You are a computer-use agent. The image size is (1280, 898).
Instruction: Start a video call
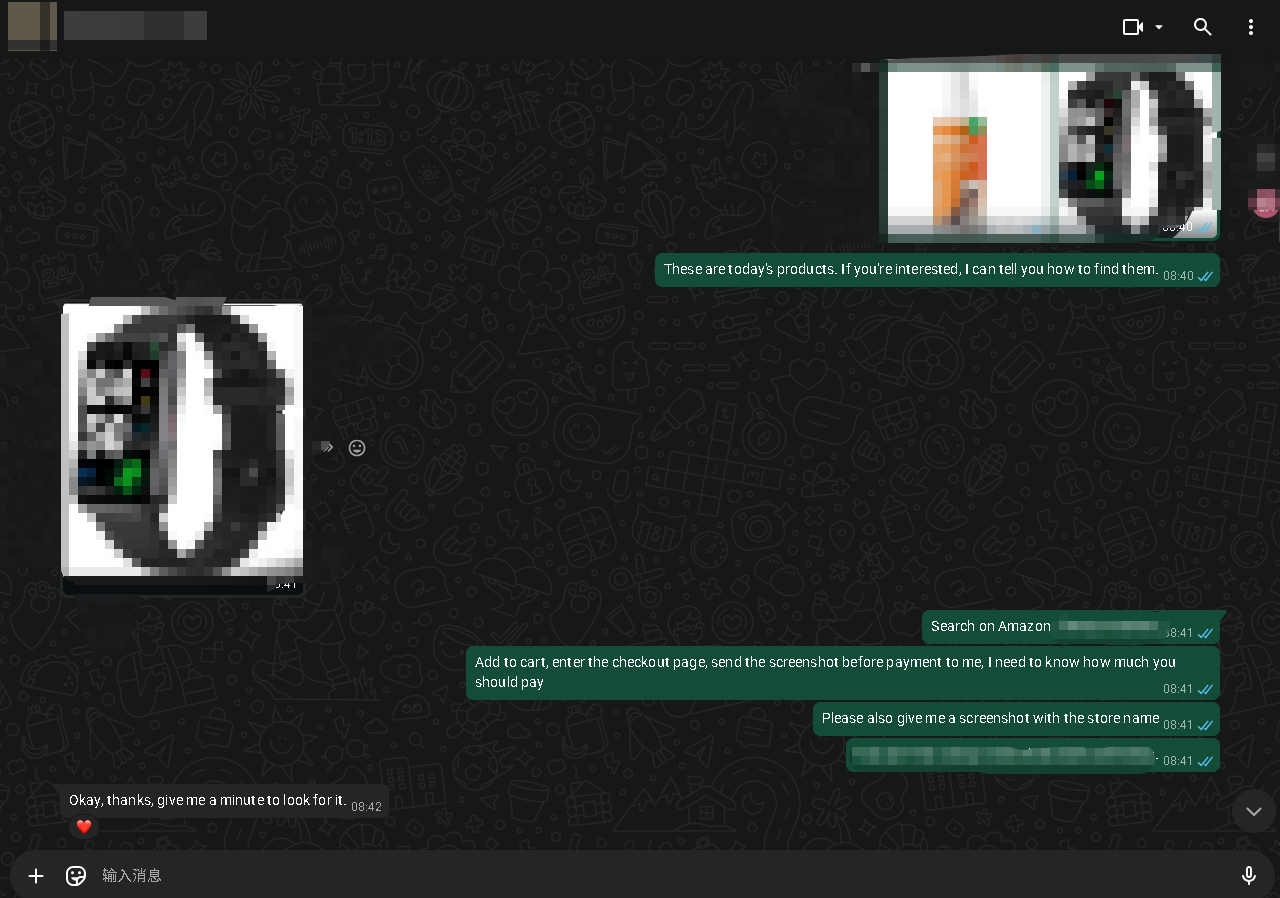point(1132,27)
